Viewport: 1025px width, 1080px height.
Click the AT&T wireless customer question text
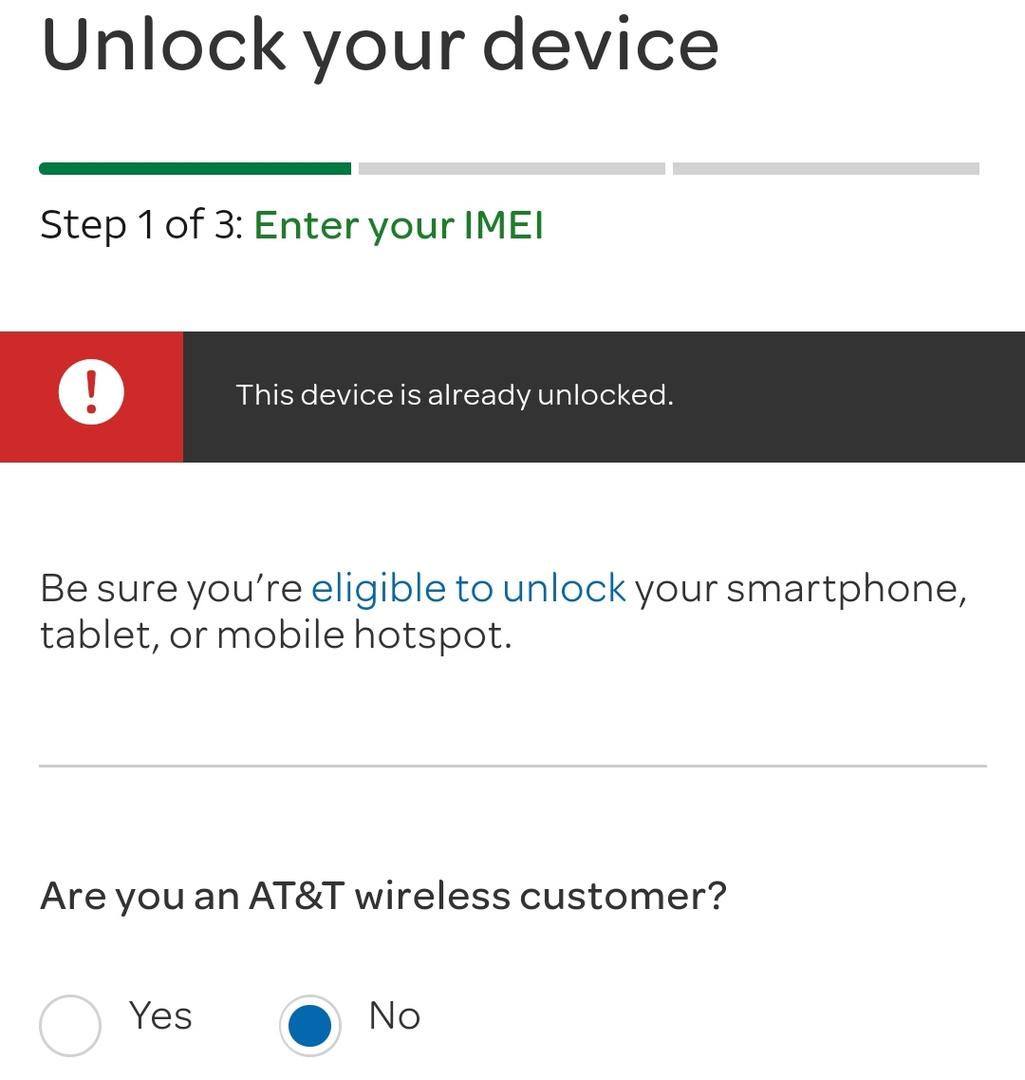(x=384, y=897)
